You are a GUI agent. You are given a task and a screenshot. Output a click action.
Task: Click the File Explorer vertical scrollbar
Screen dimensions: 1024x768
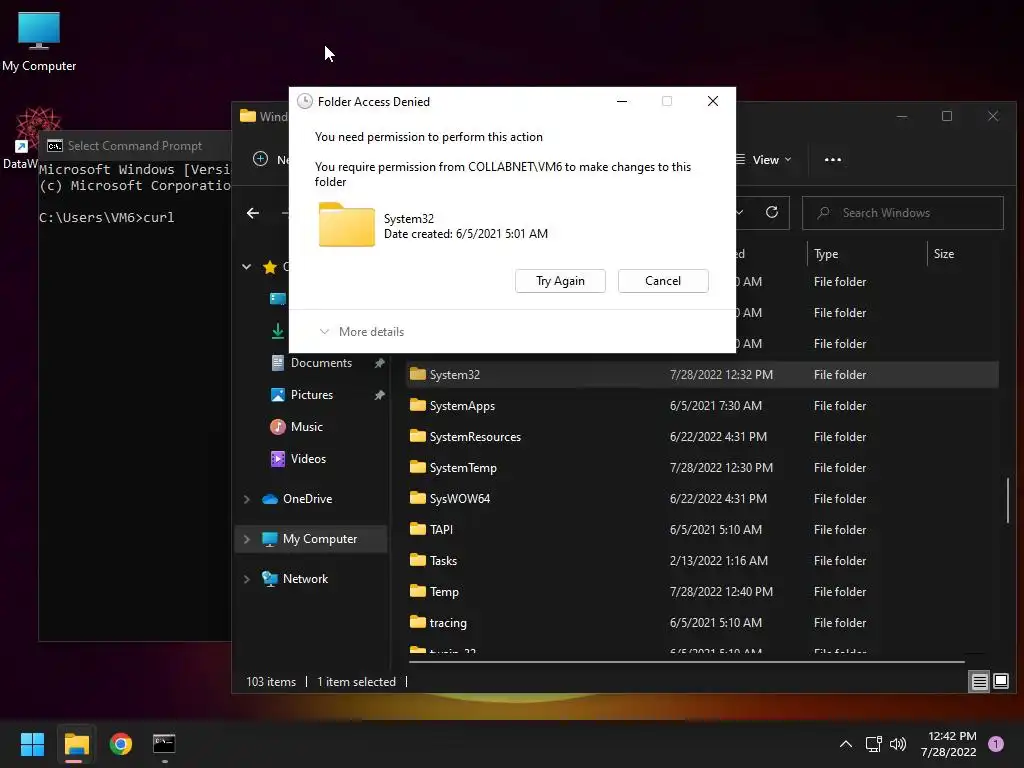1008,501
